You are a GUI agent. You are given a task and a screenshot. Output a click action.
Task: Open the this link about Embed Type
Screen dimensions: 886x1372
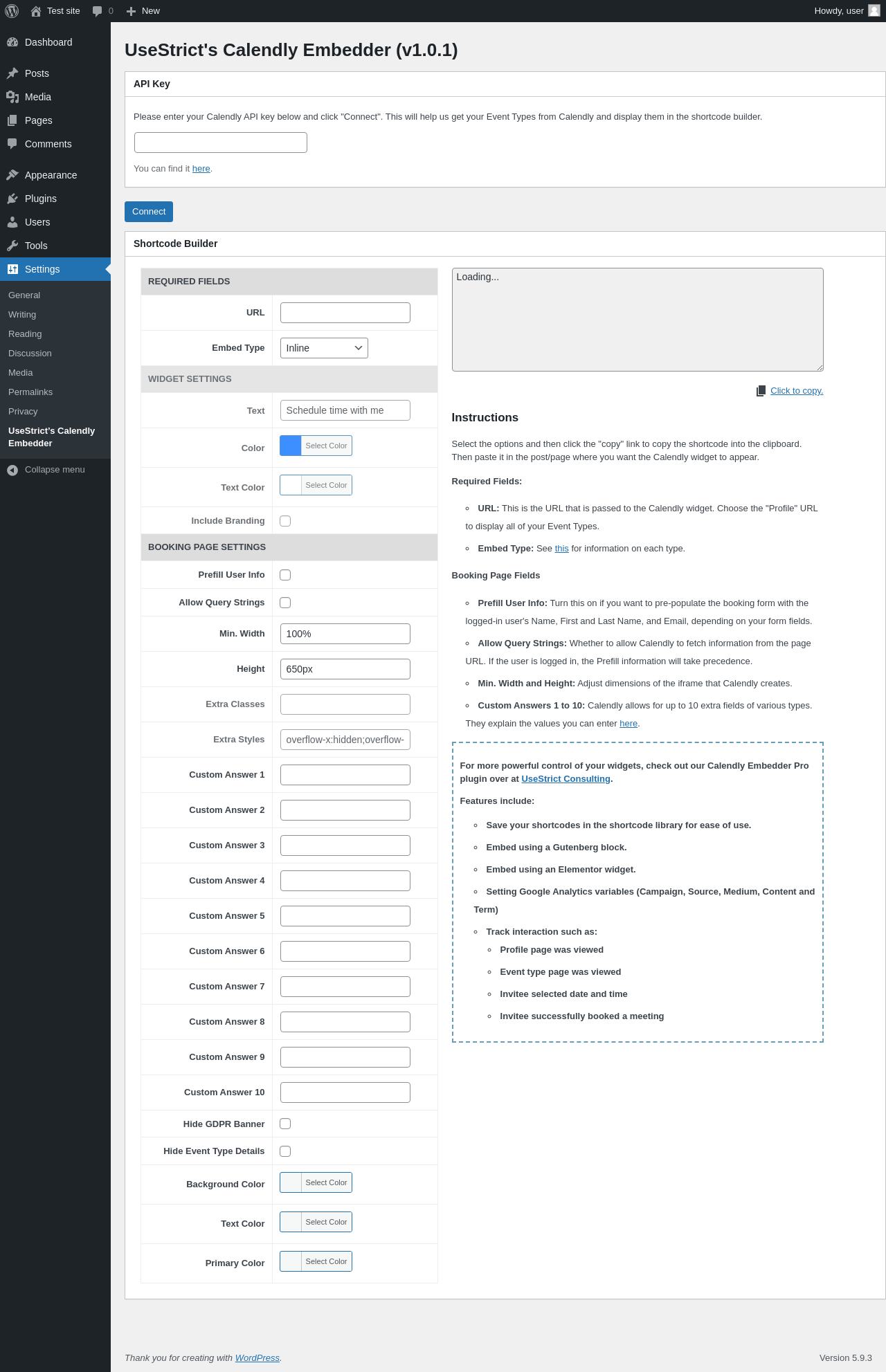(561, 549)
